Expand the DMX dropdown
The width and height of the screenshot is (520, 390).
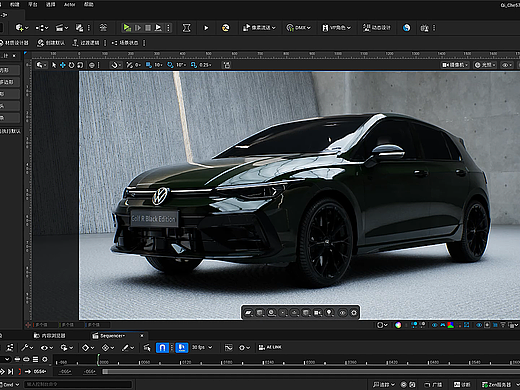click(x=298, y=28)
